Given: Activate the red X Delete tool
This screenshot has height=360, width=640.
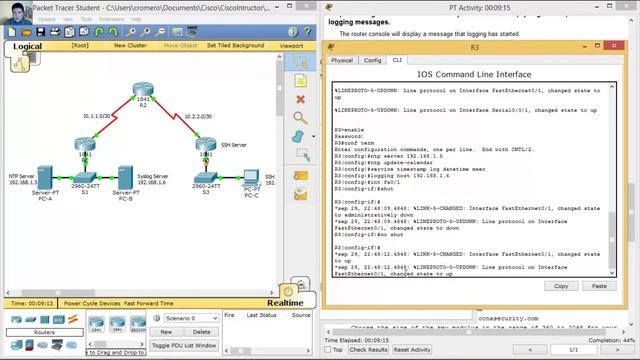Looking at the screenshot, I should tap(300, 99).
